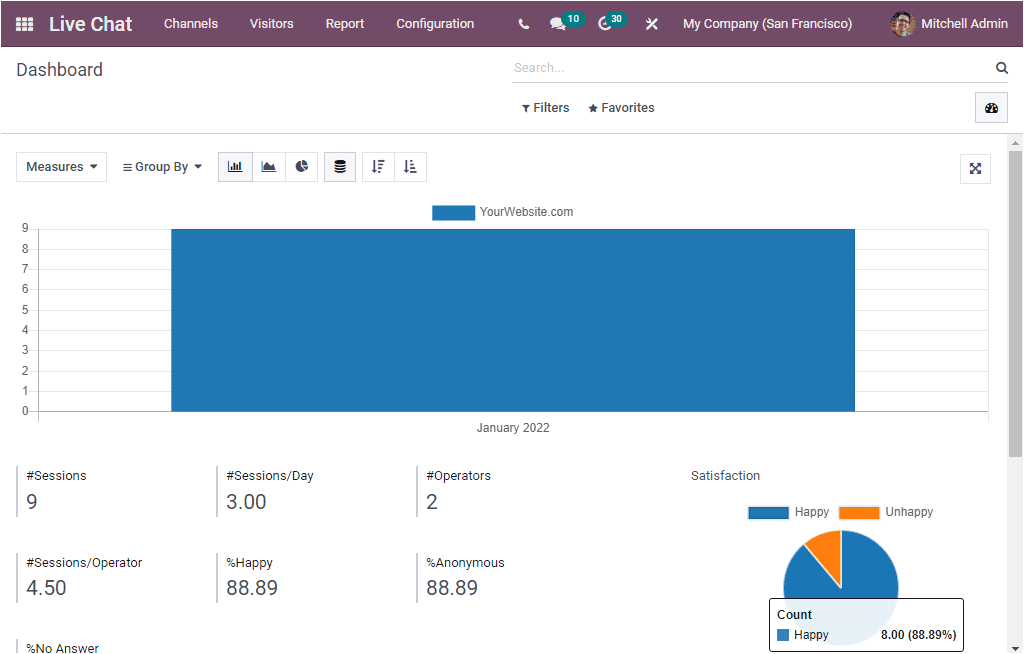
Task: Switch to line chart view
Action: (268, 166)
